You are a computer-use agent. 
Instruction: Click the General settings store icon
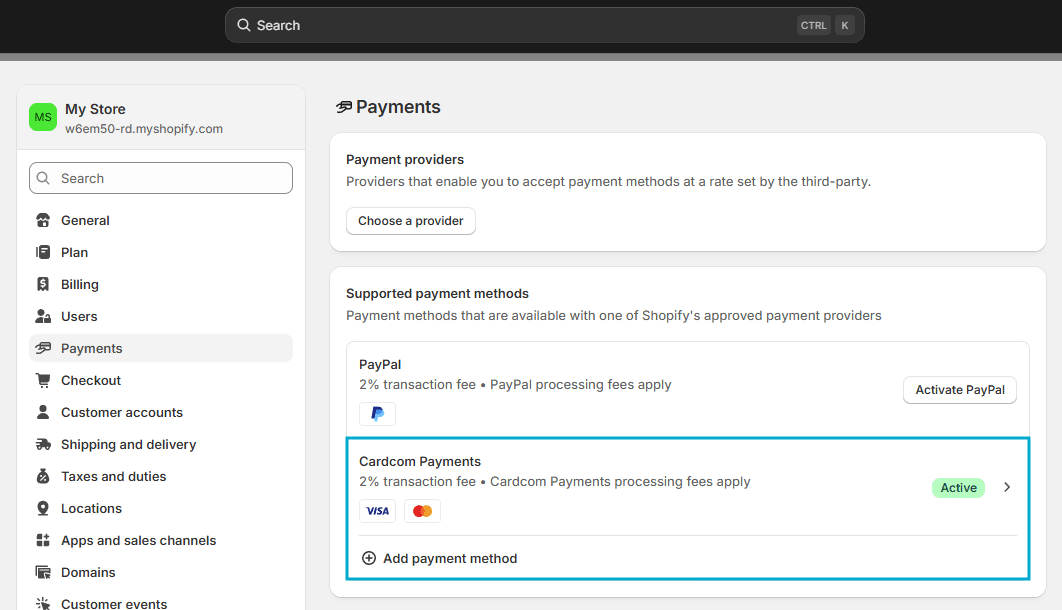tap(43, 220)
